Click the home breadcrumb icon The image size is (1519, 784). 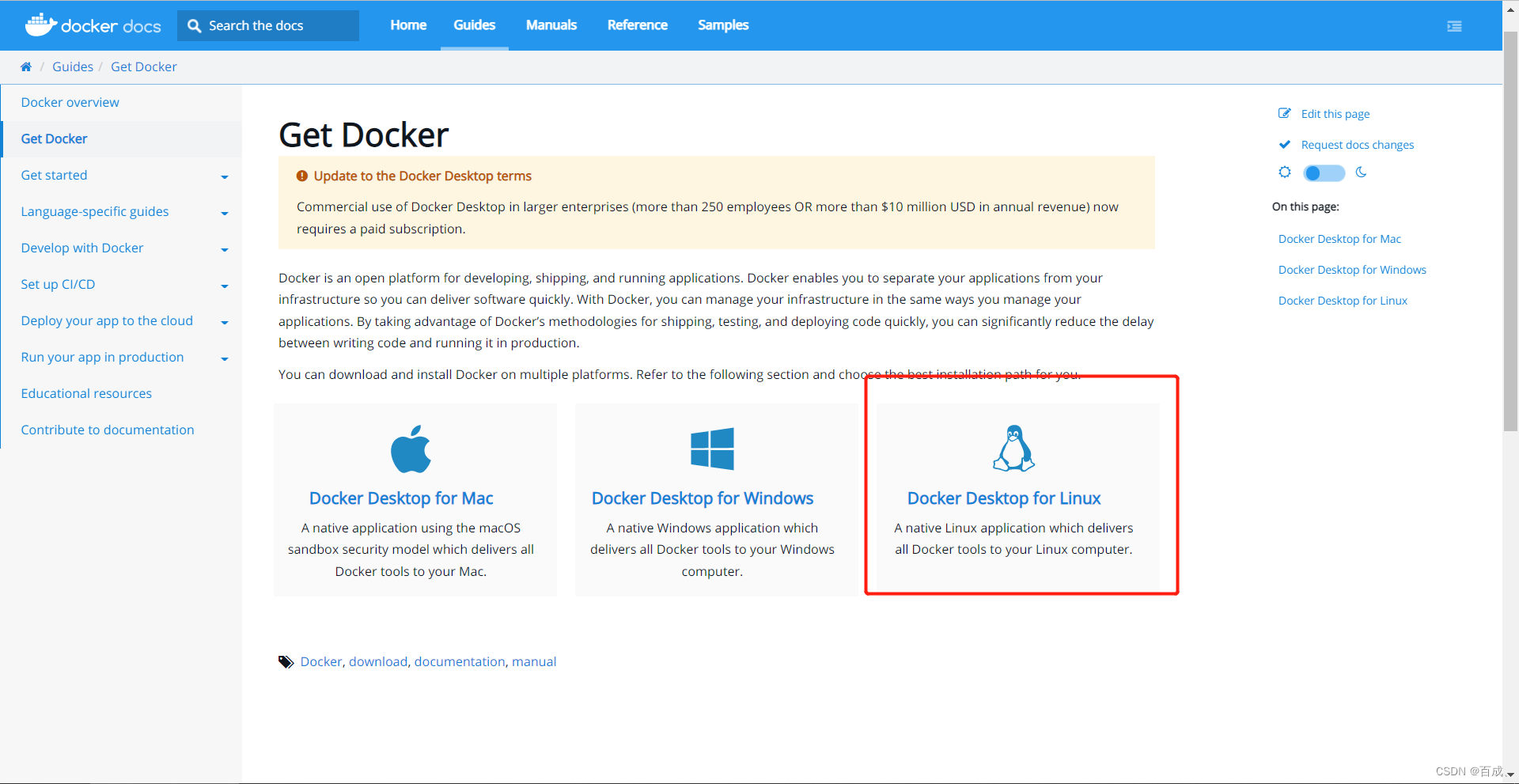coord(26,66)
